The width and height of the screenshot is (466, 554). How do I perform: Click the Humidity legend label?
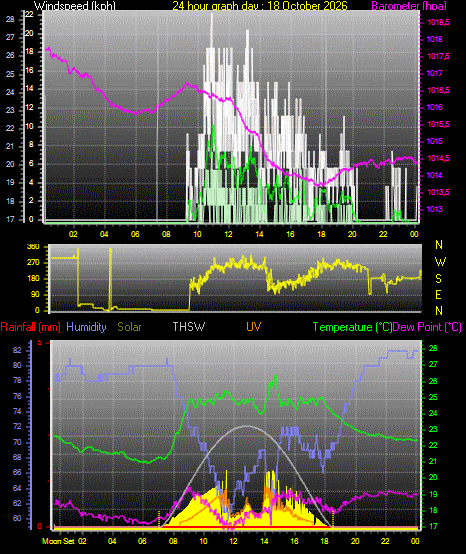(86, 327)
